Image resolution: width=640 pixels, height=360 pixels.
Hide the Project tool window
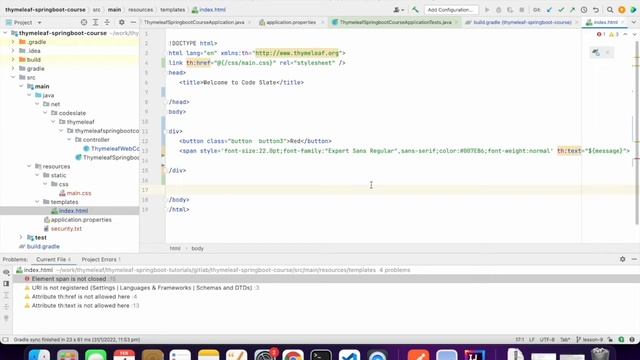pos(133,22)
